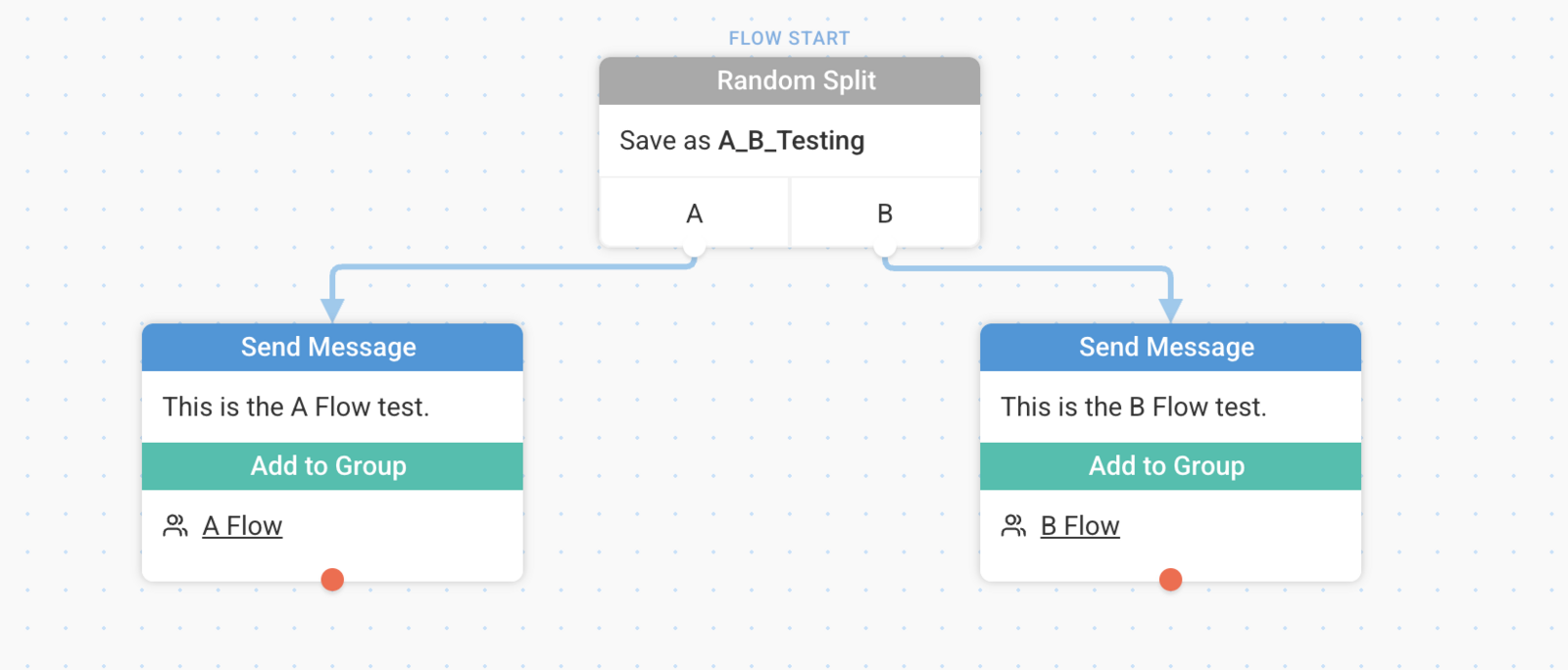Click the group icon beside A Flow

pos(175,526)
